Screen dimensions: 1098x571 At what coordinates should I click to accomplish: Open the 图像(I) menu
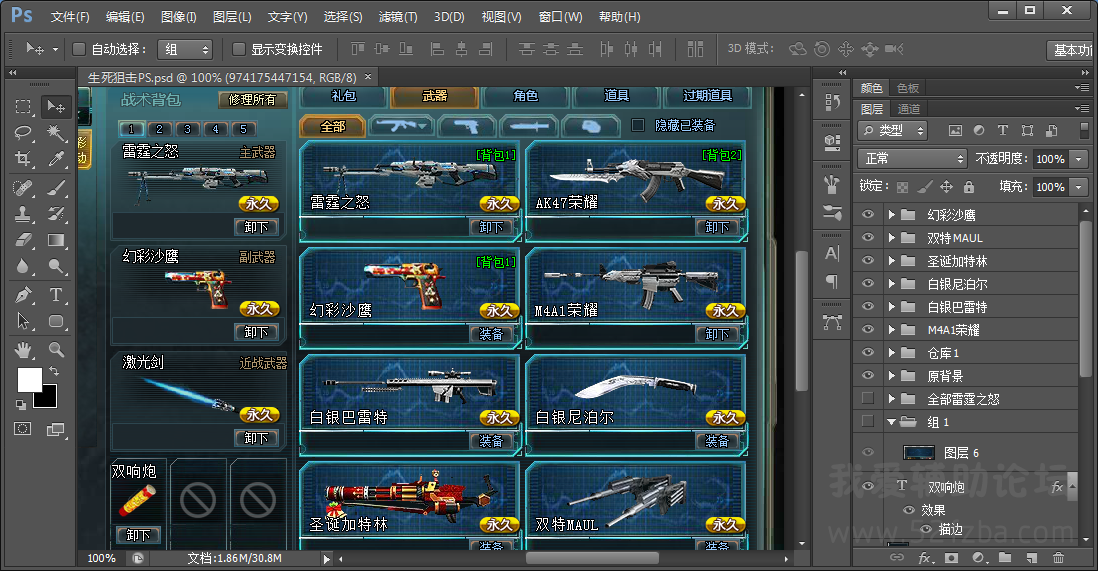(x=179, y=17)
